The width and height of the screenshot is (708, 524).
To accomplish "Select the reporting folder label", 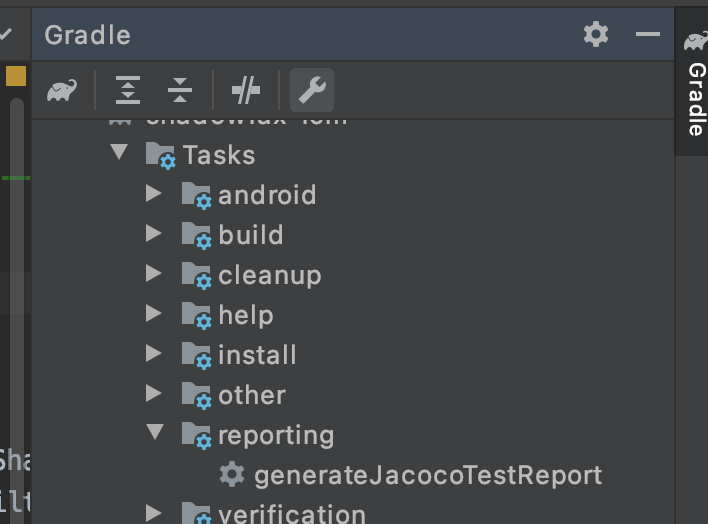I will 276,436.
